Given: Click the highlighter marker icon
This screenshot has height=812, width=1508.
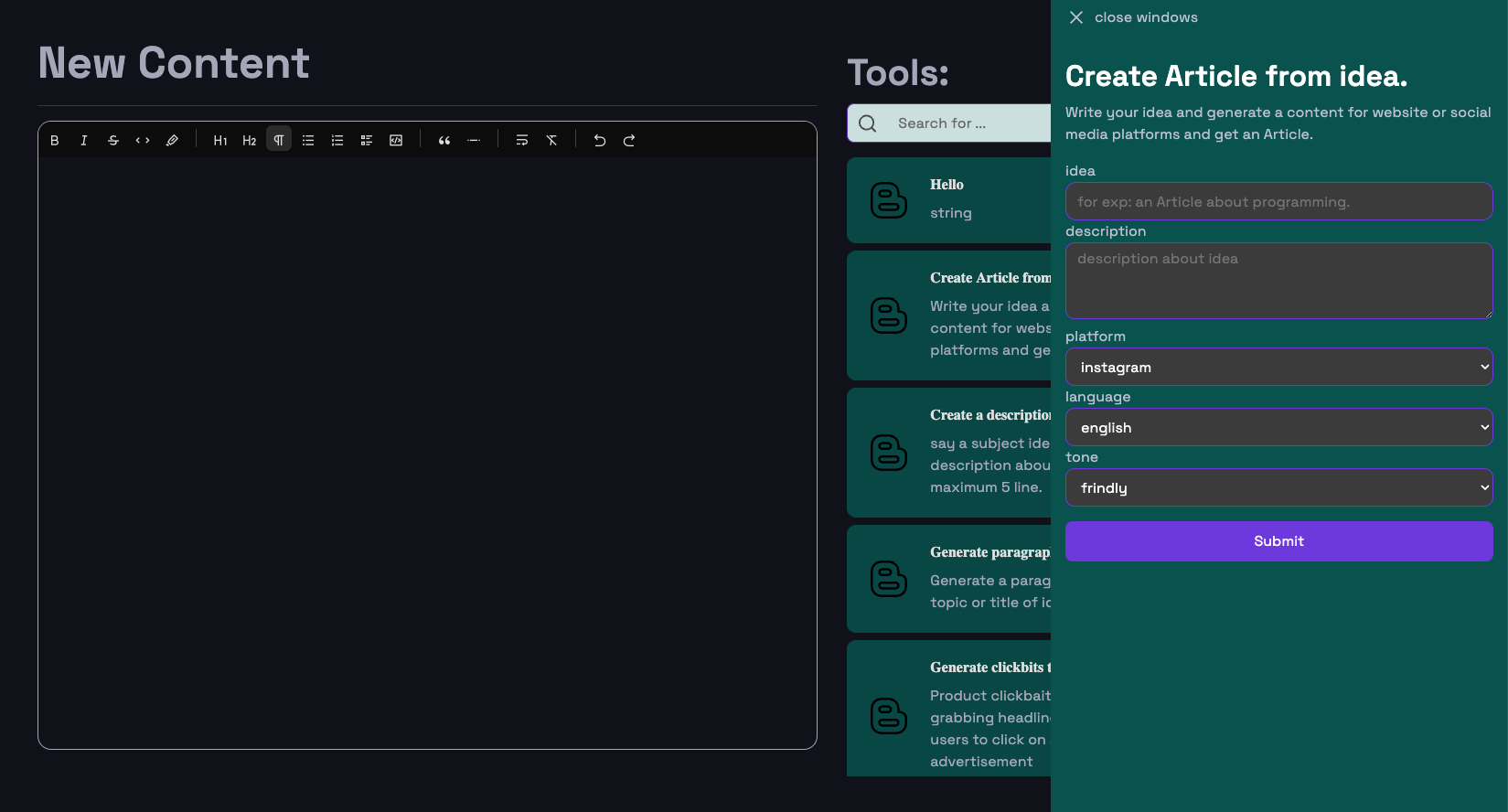Looking at the screenshot, I should [172, 141].
